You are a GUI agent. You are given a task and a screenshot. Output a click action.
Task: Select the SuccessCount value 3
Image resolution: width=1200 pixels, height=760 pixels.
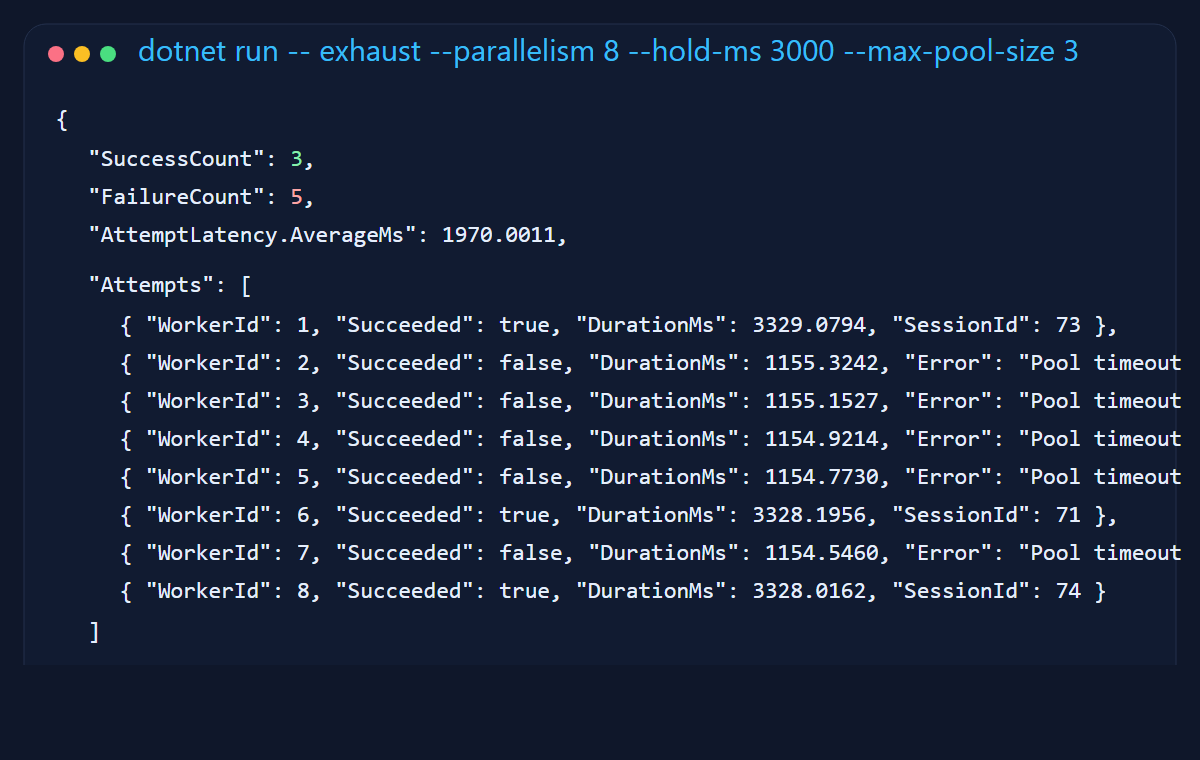[x=297, y=159]
